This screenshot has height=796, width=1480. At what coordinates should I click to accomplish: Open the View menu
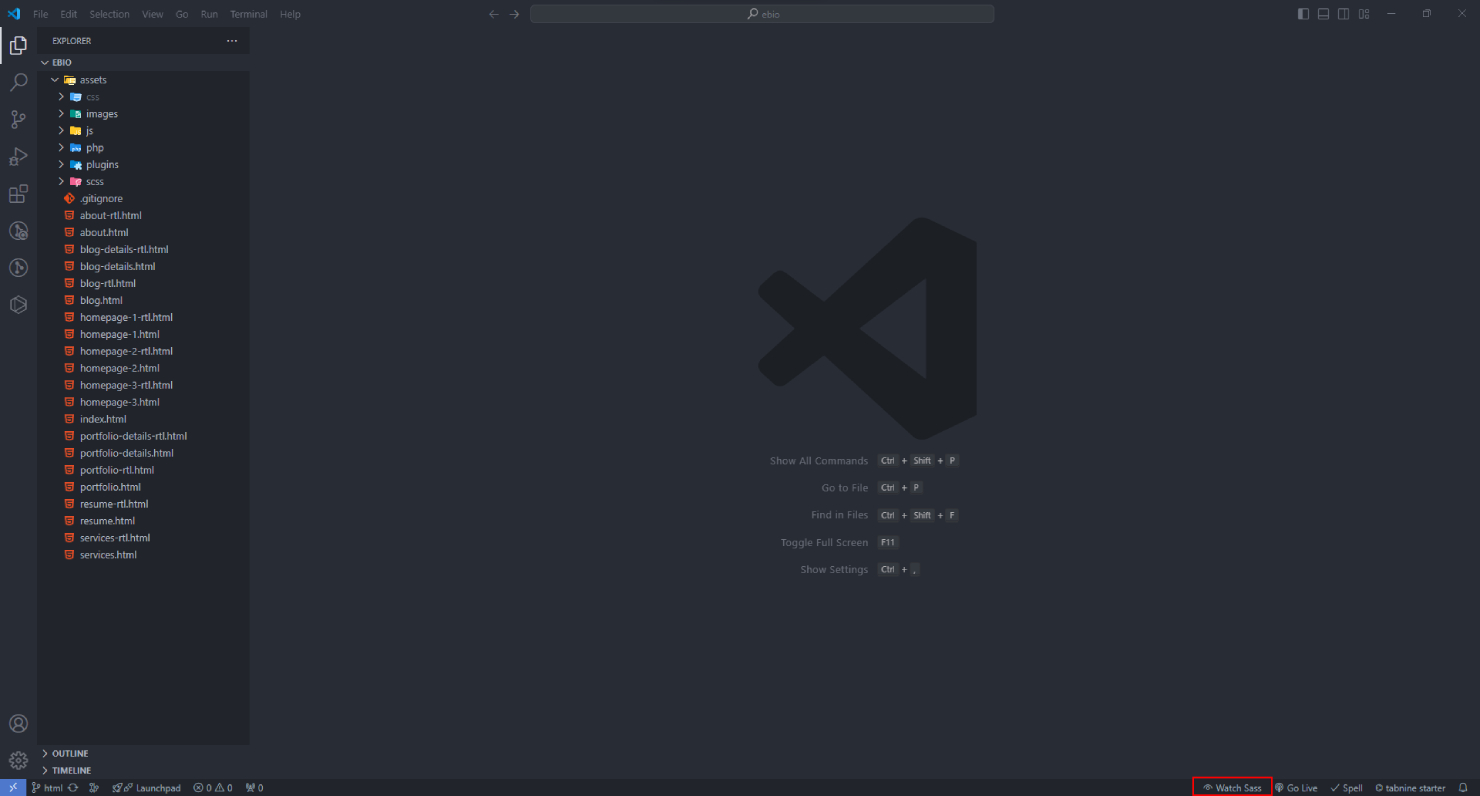point(152,14)
